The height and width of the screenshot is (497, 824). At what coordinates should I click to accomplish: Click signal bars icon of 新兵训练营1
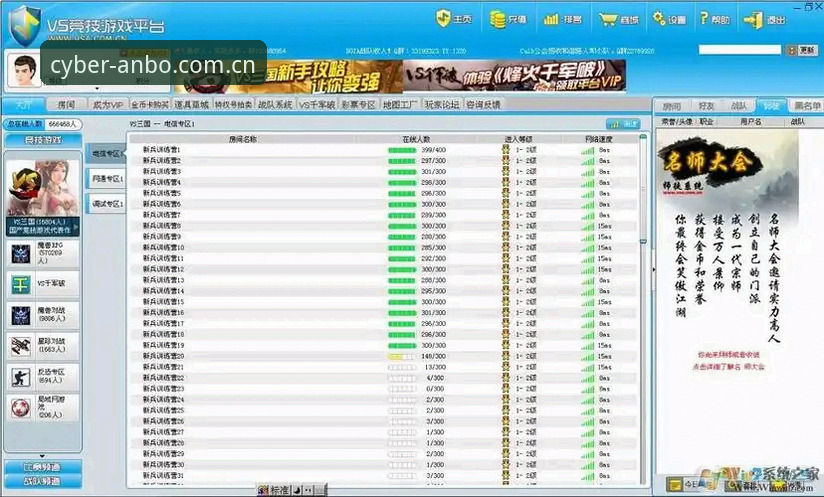588,150
